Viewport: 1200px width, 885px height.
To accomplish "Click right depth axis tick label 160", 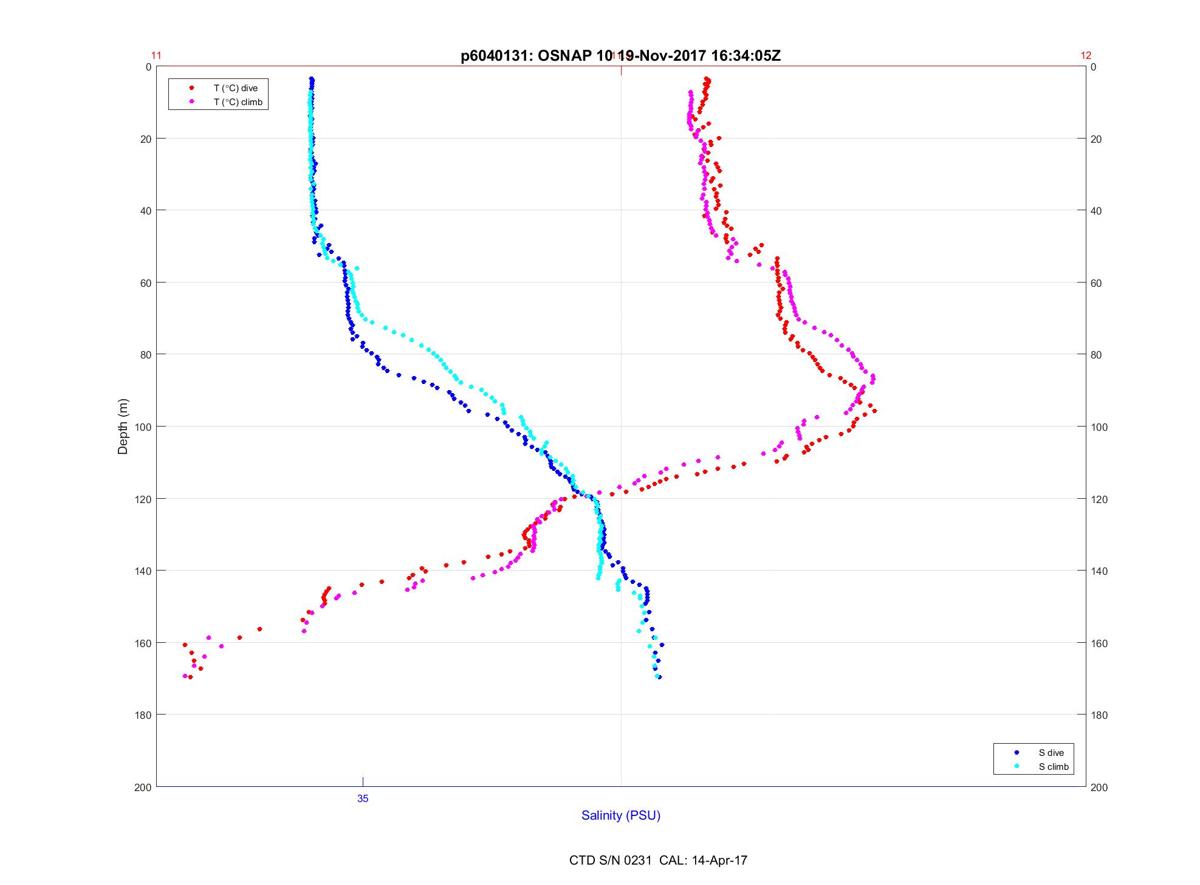I will tap(1101, 643).
